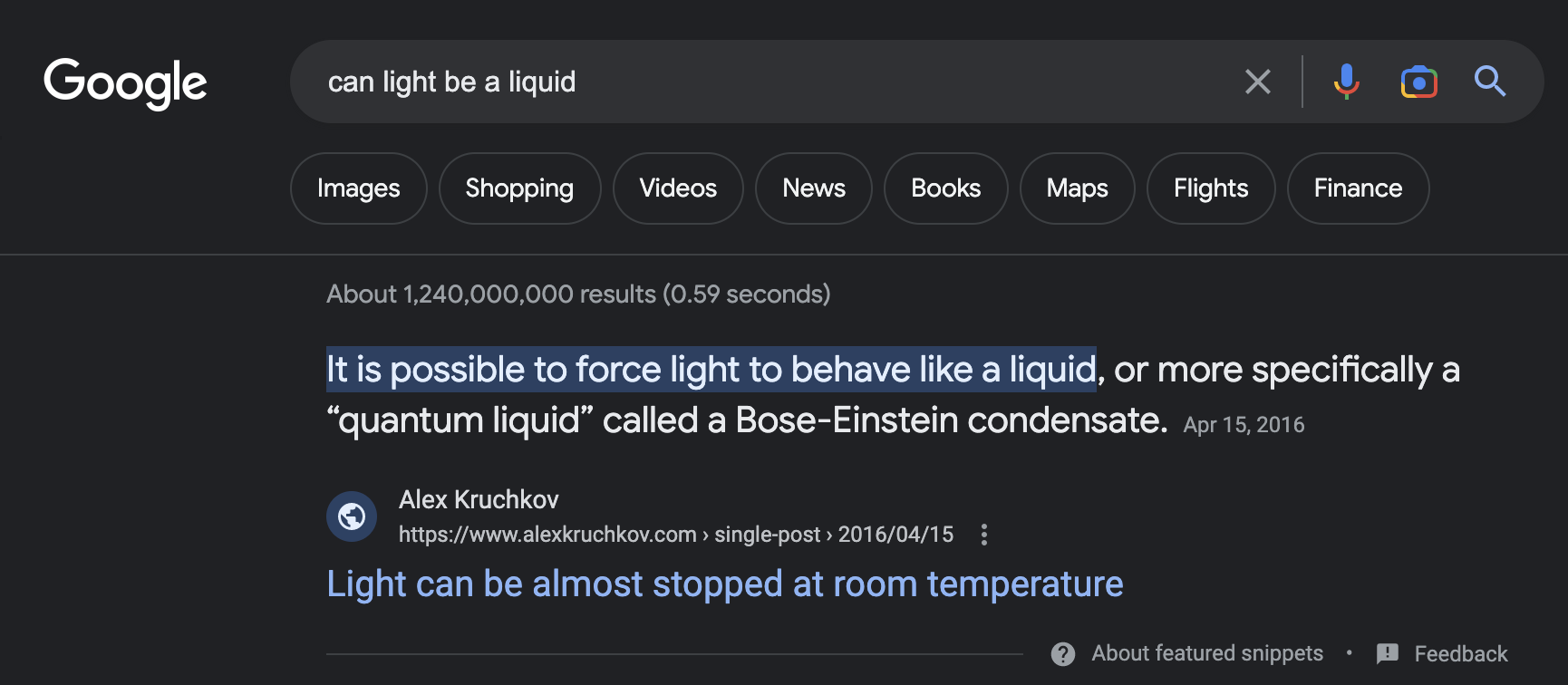The image size is (1568, 685).
Task: Open the three-dot result options menu
Action: coord(984,535)
